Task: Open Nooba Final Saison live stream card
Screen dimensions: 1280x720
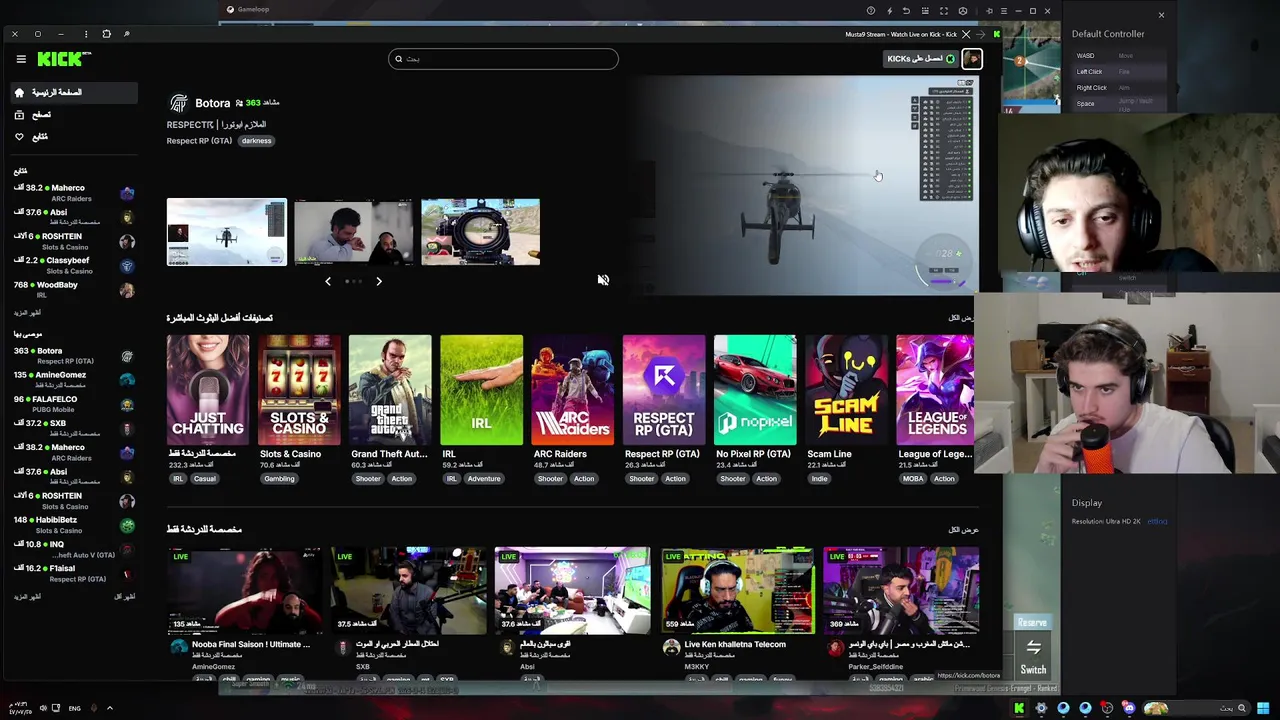Action: click(245, 590)
